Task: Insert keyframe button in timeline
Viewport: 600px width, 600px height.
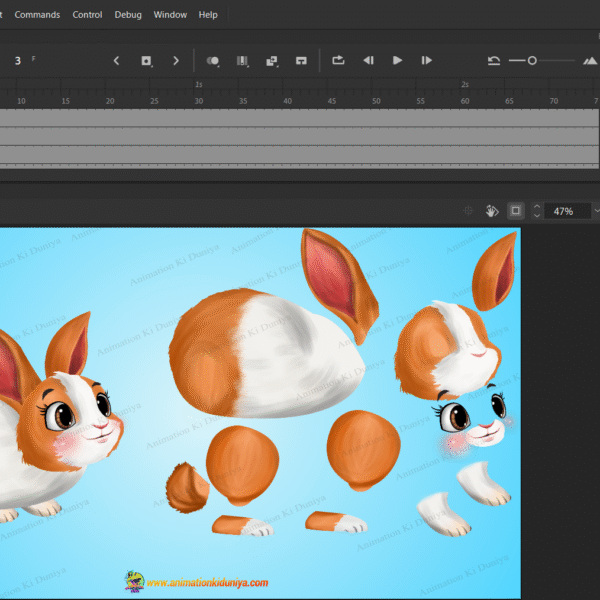Action: 146,60
